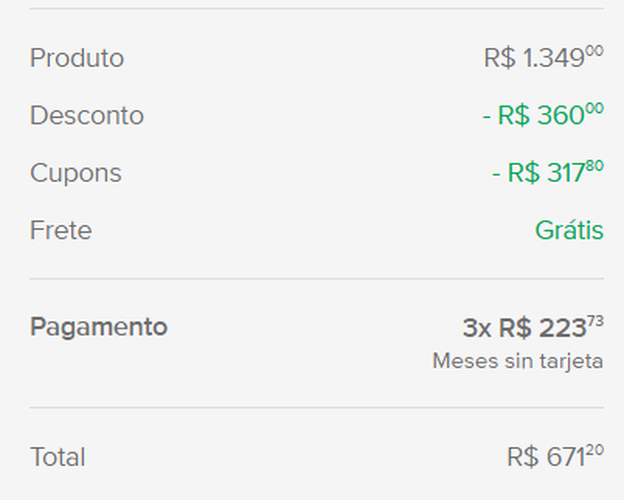624x500 pixels.
Task: Click the bold Pagamento heading
Action: (99, 327)
